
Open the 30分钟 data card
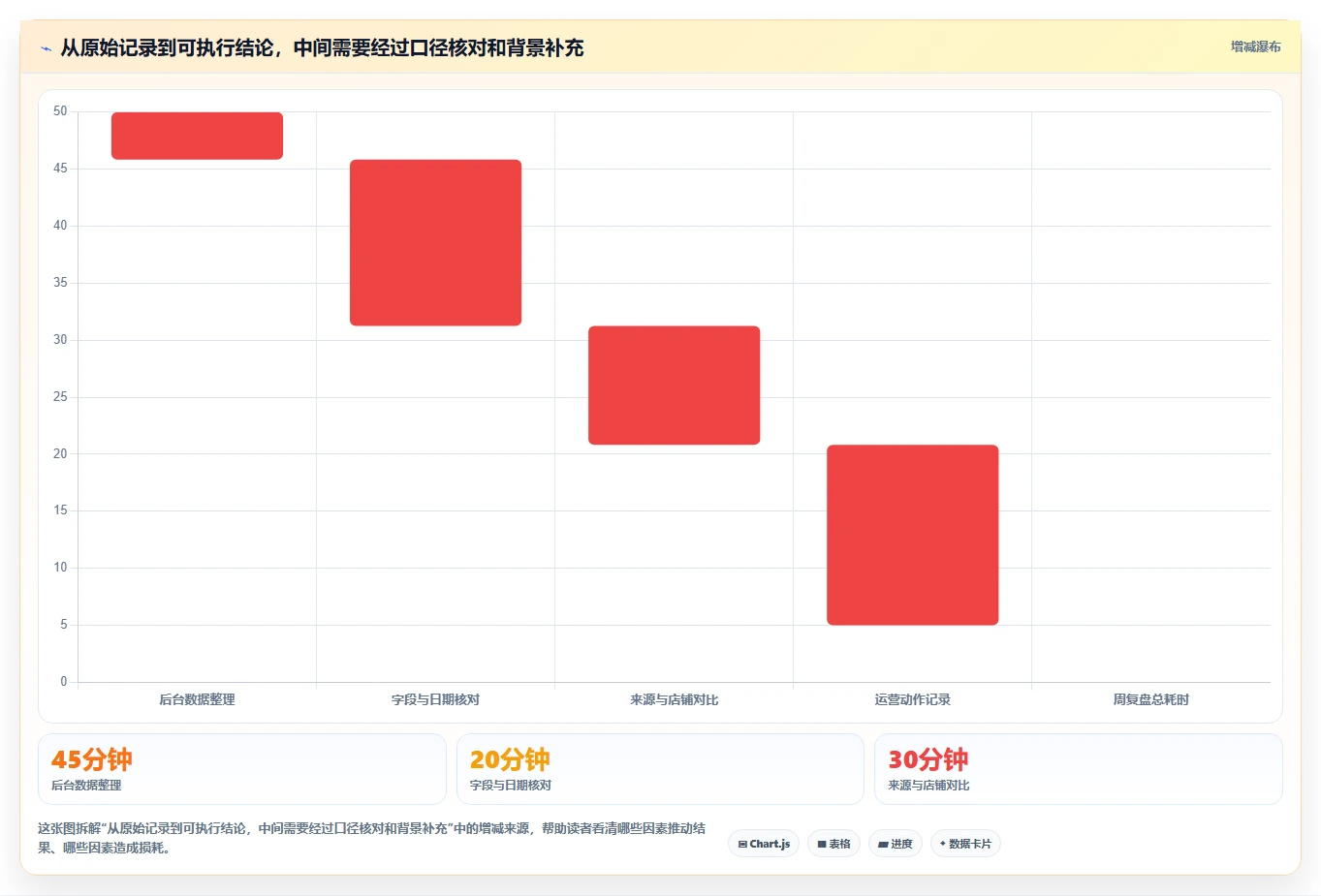[1078, 769]
